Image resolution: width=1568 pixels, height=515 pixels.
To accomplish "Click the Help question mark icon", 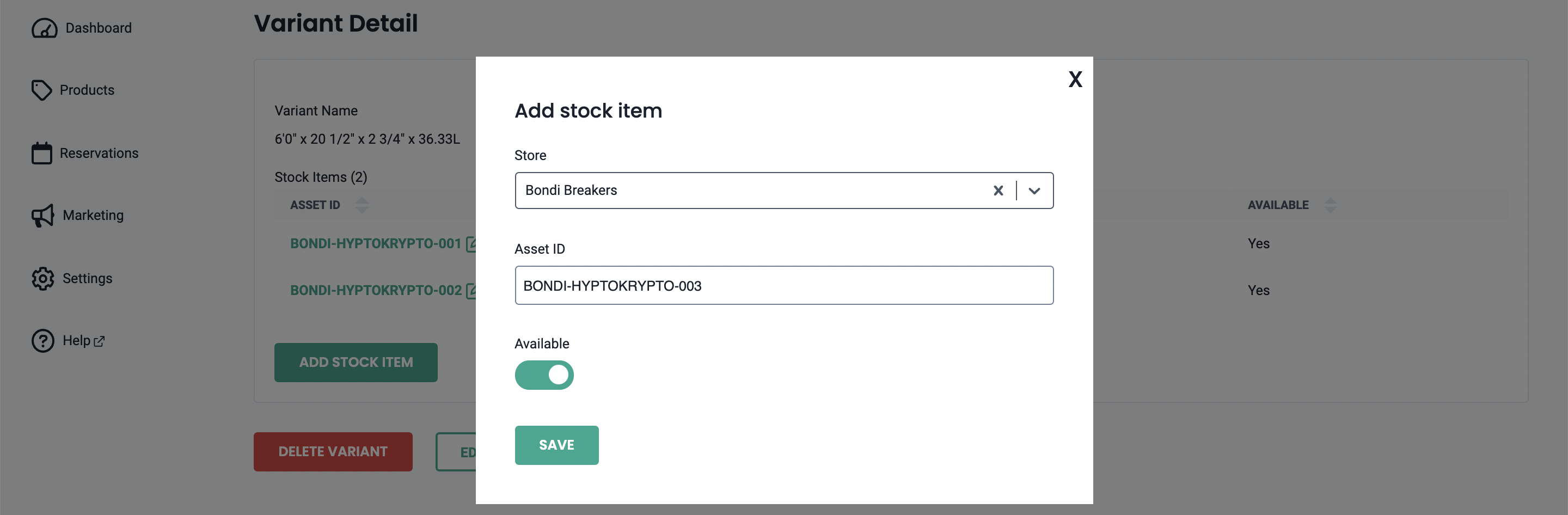I will tap(42, 341).
